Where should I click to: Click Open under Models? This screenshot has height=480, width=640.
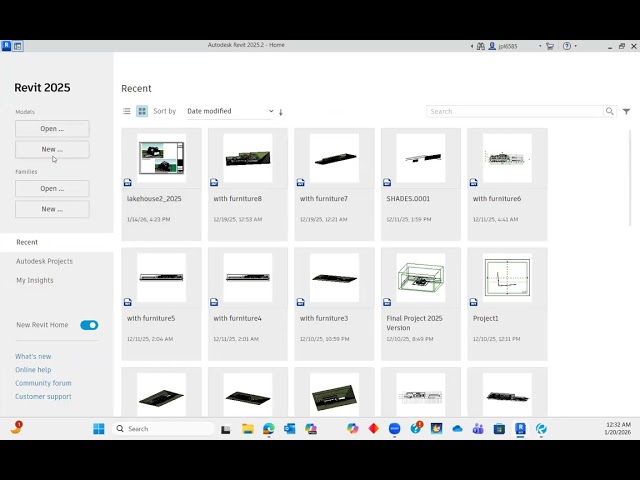pos(52,129)
